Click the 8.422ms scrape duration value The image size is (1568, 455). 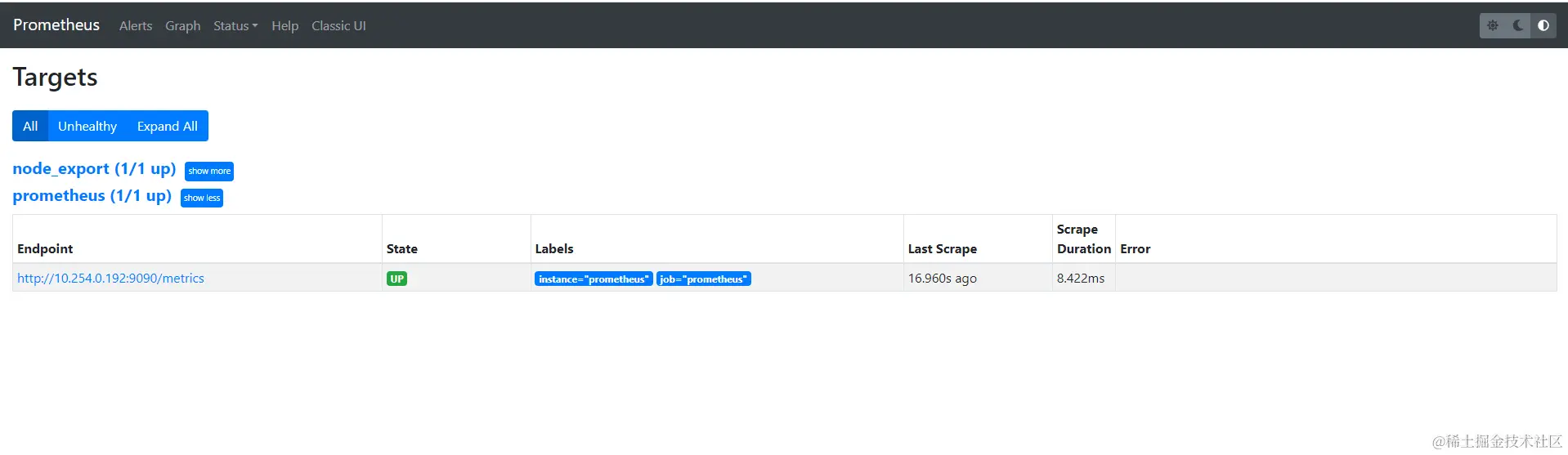pyautogui.click(x=1081, y=279)
